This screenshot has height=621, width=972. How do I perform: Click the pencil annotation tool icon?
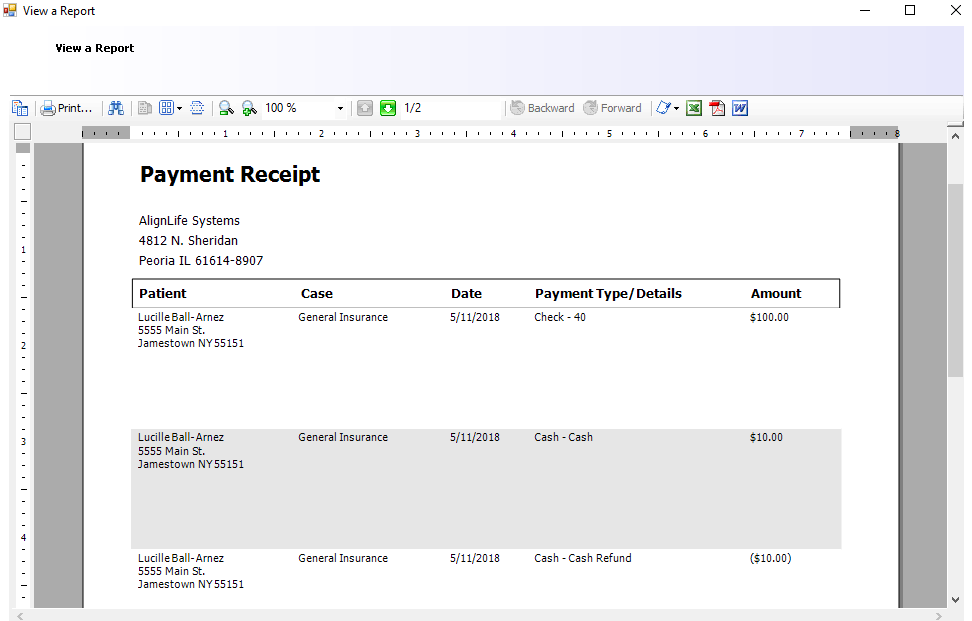(x=663, y=108)
